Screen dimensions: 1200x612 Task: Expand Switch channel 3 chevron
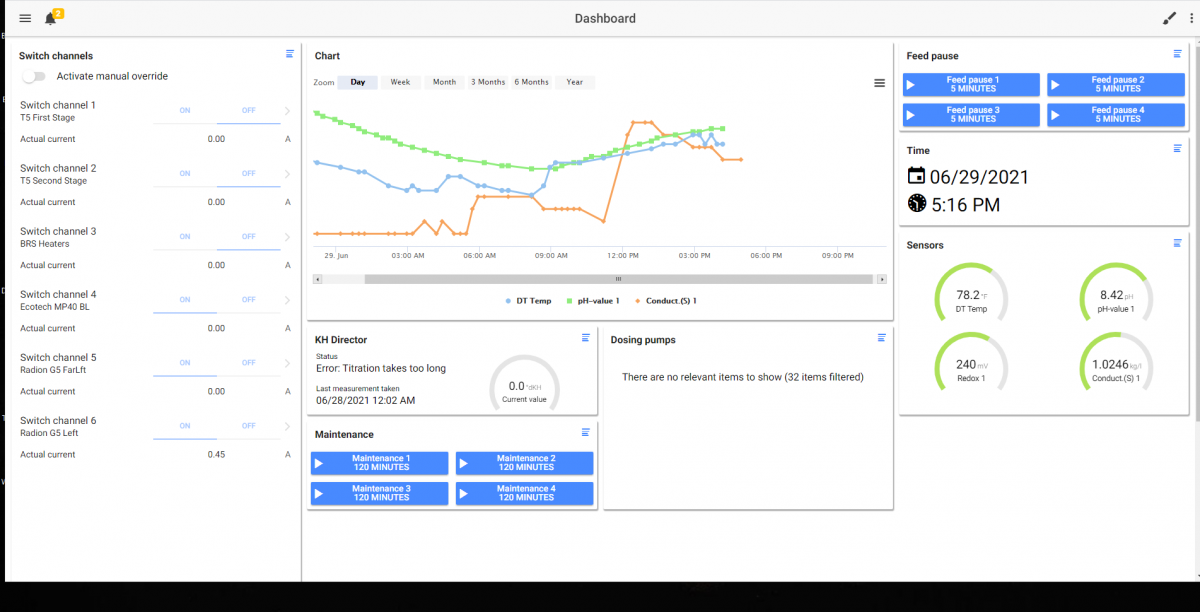tap(288, 237)
